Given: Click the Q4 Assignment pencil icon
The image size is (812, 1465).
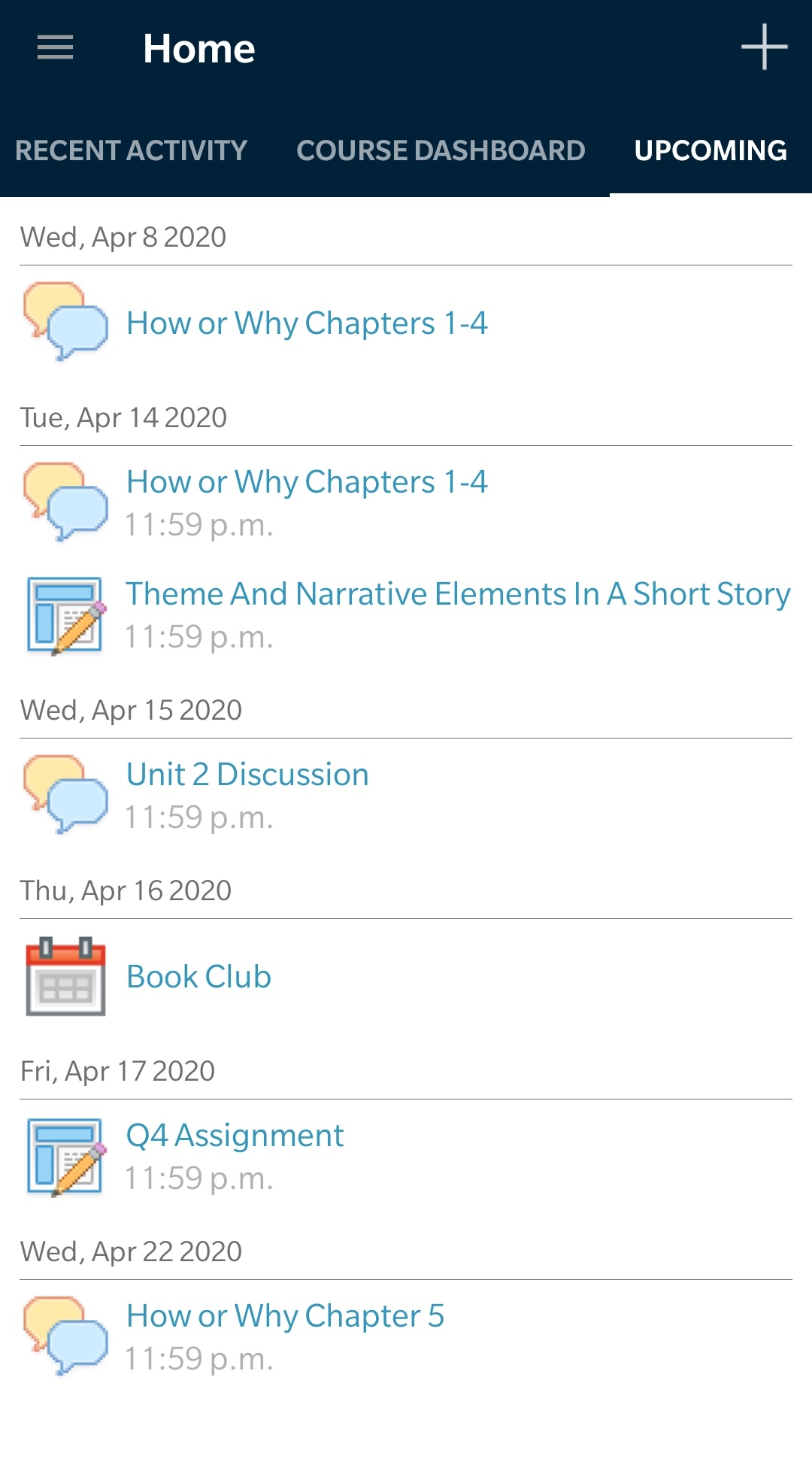Looking at the screenshot, I should tap(65, 1157).
